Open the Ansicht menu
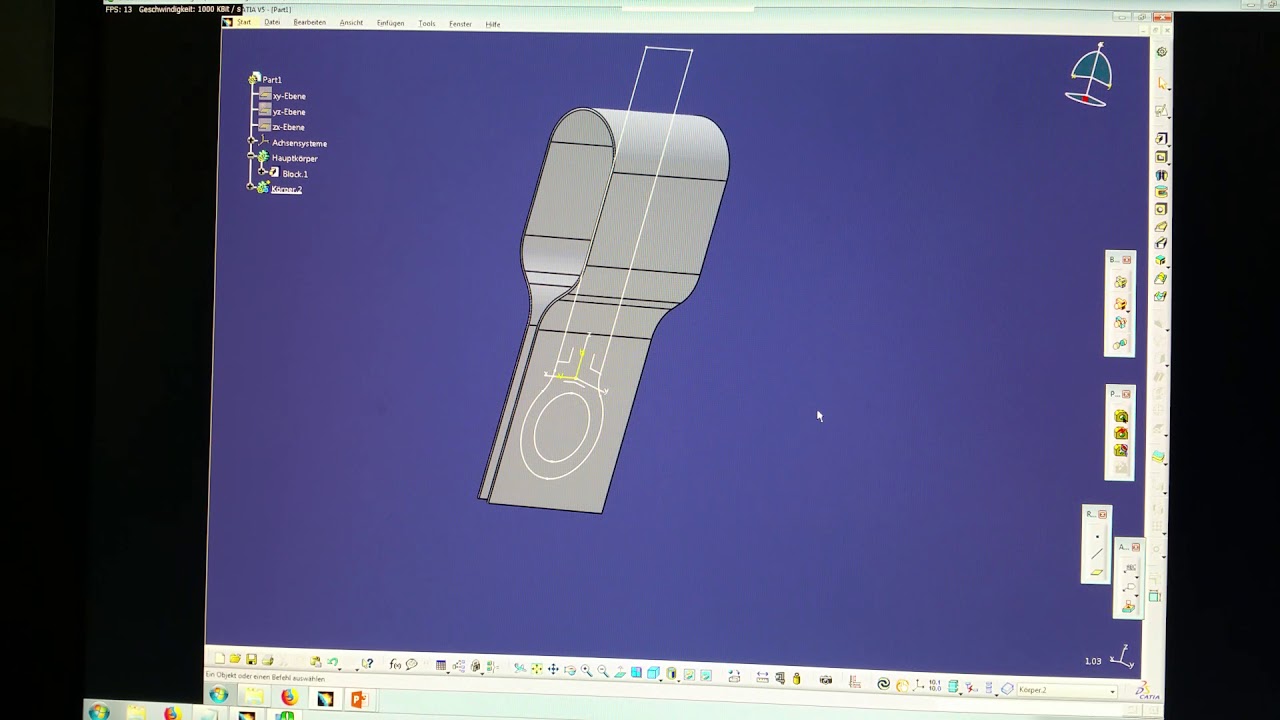The width and height of the screenshot is (1280, 720). 351,22
